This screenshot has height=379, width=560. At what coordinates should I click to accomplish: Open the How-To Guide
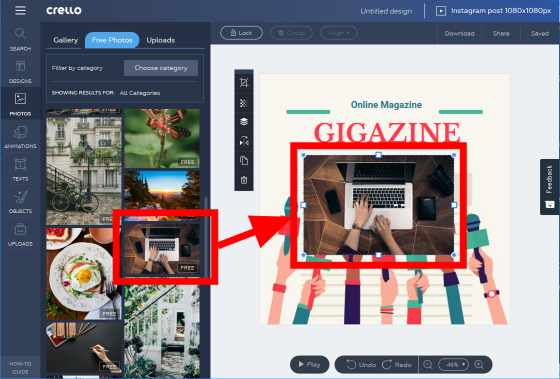[x=20, y=368]
